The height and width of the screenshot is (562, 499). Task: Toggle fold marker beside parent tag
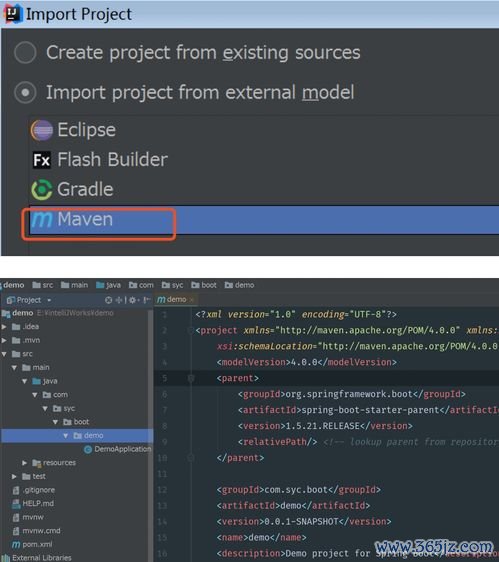[191, 378]
